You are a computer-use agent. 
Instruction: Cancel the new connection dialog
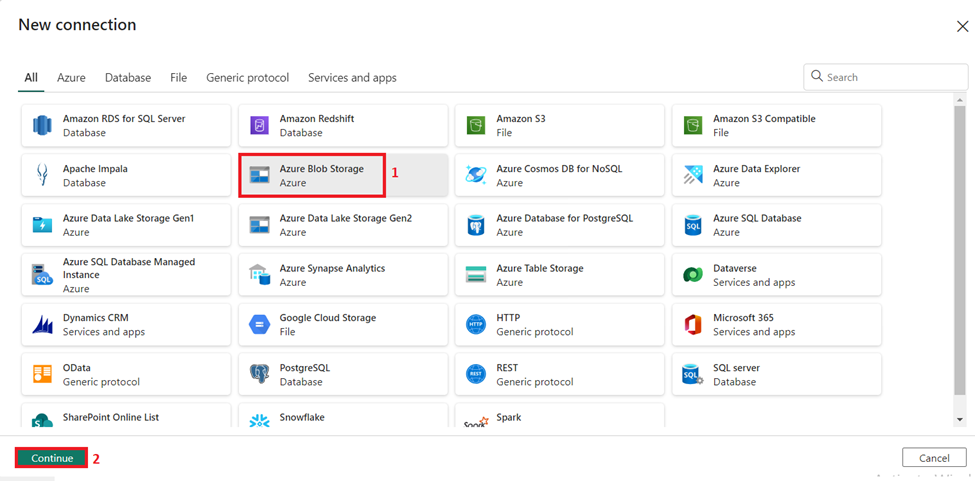pyautogui.click(x=934, y=458)
